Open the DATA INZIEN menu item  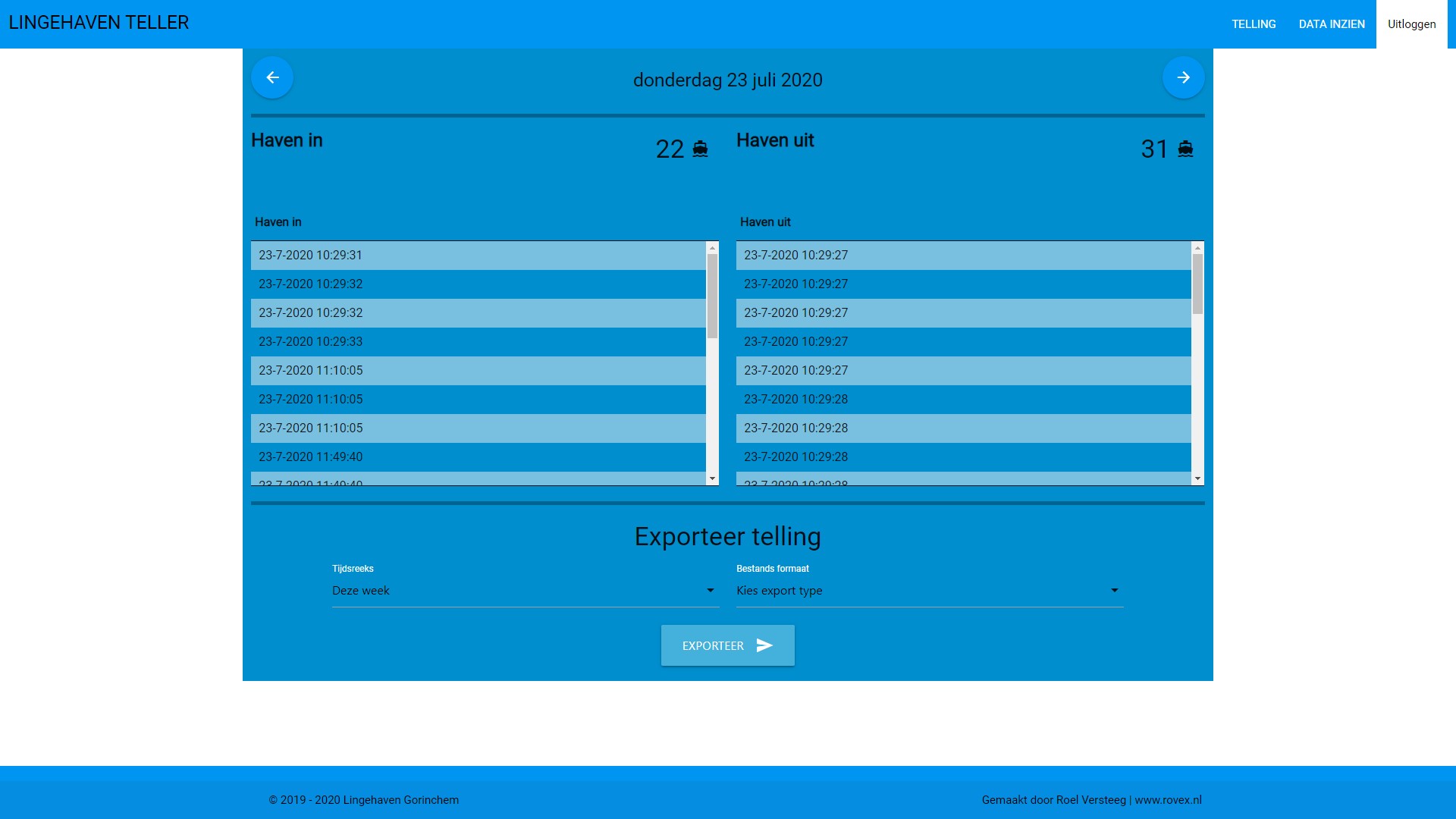point(1332,24)
